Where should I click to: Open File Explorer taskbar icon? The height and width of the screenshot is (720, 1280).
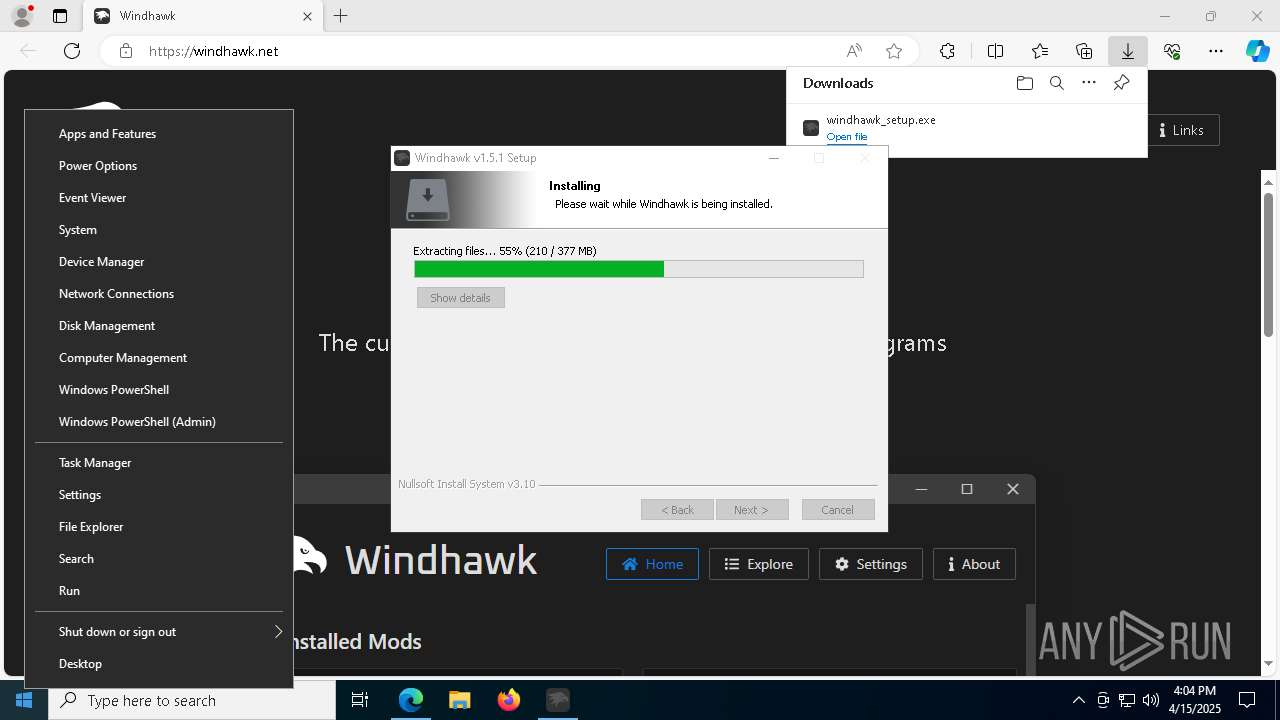pyautogui.click(x=459, y=700)
